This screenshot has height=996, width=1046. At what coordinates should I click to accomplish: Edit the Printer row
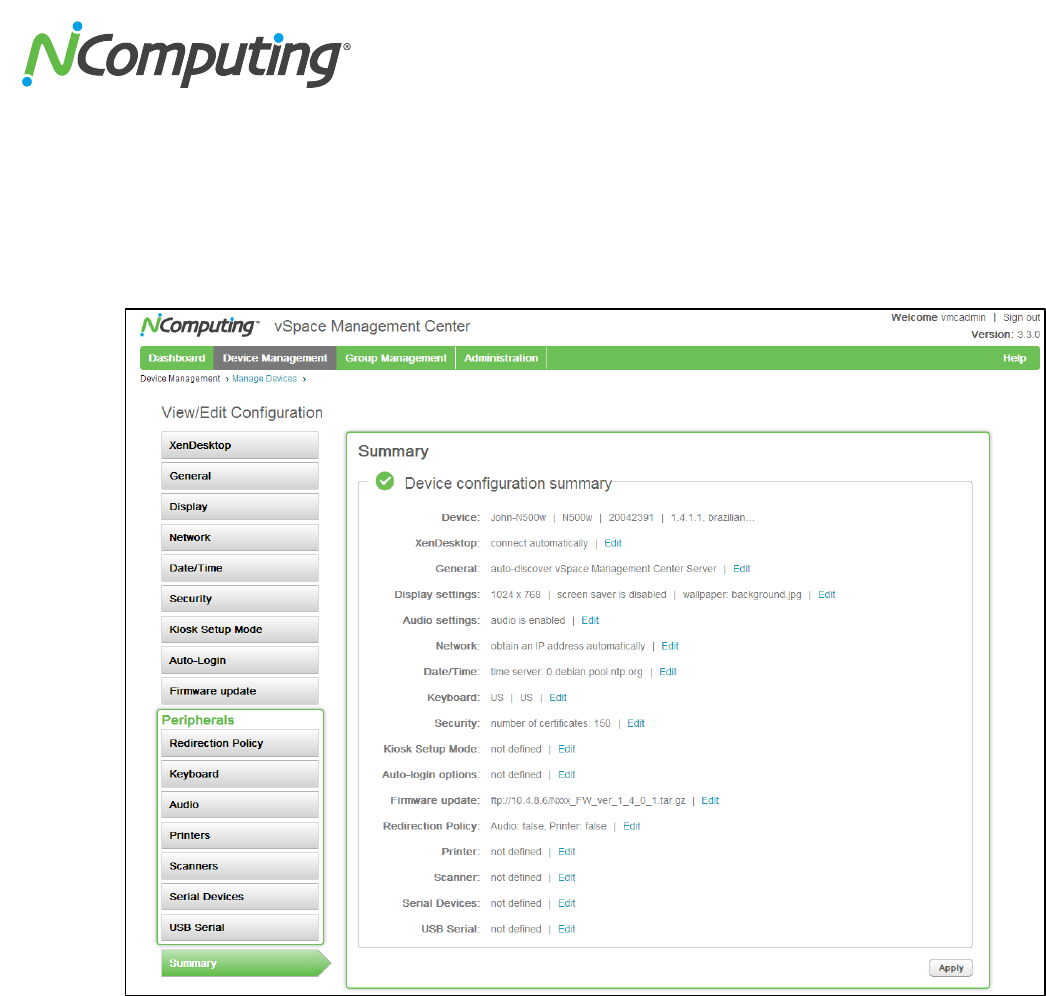[x=566, y=852]
